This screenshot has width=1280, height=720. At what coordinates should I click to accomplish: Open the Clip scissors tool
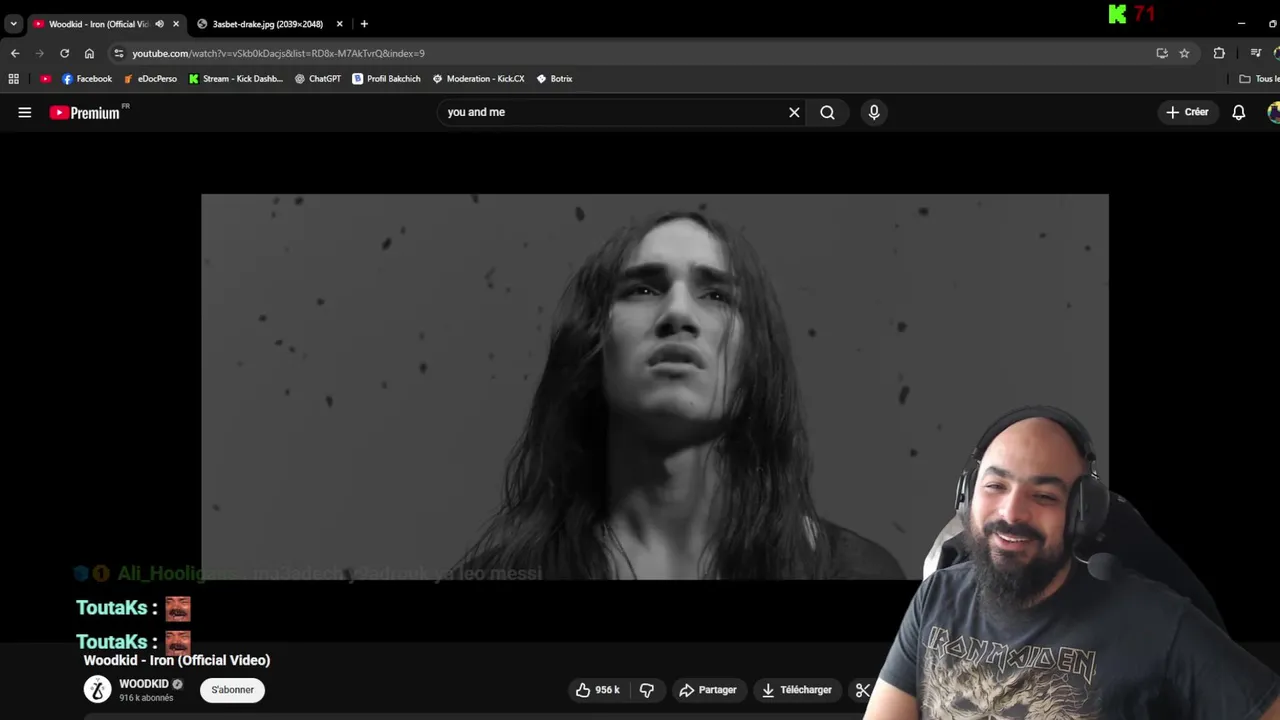coord(863,690)
